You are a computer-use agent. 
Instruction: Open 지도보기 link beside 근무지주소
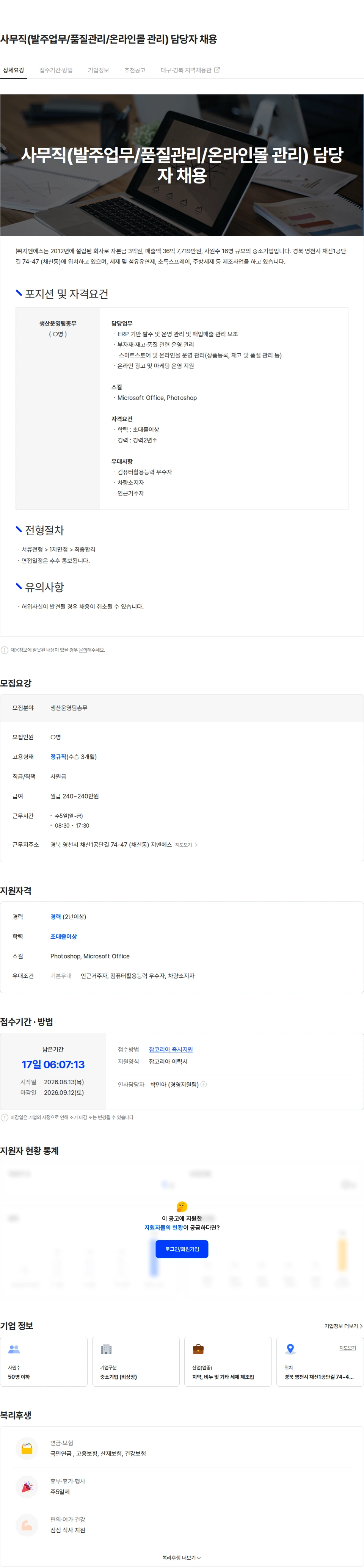coord(183,845)
